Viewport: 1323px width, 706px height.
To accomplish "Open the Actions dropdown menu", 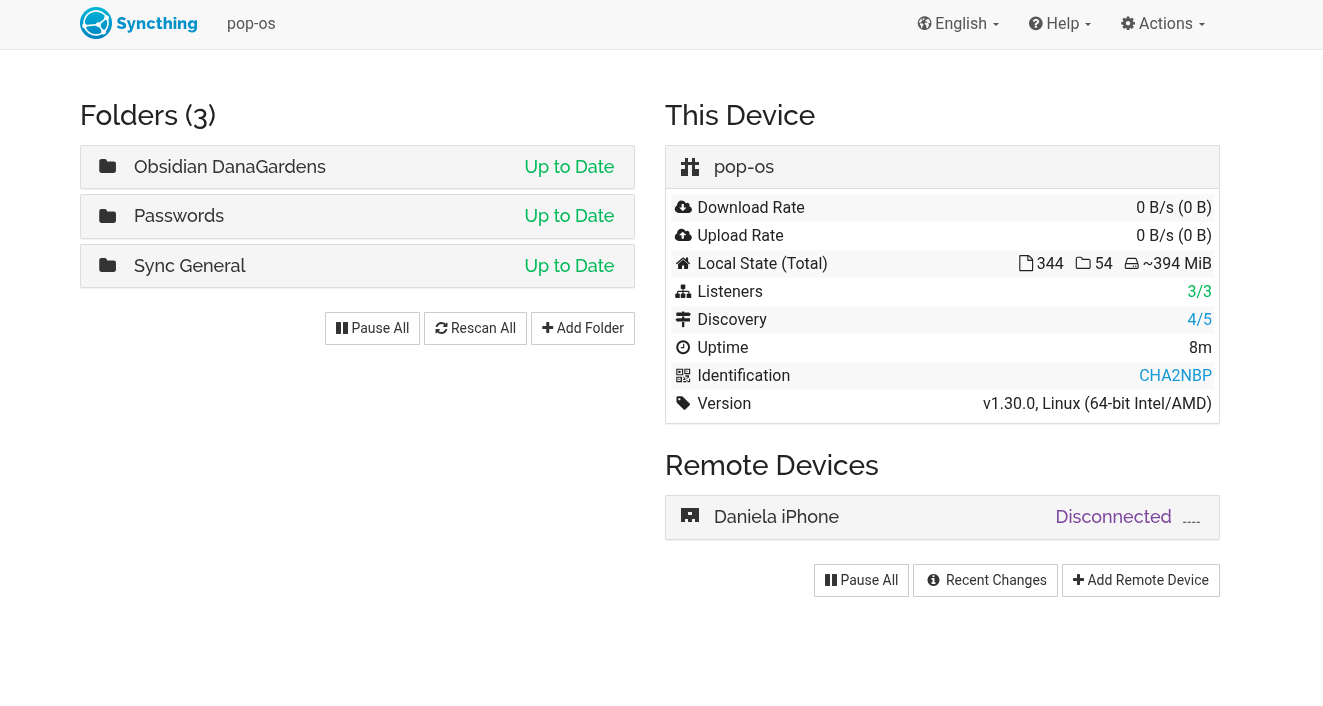I will (1163, 24).
